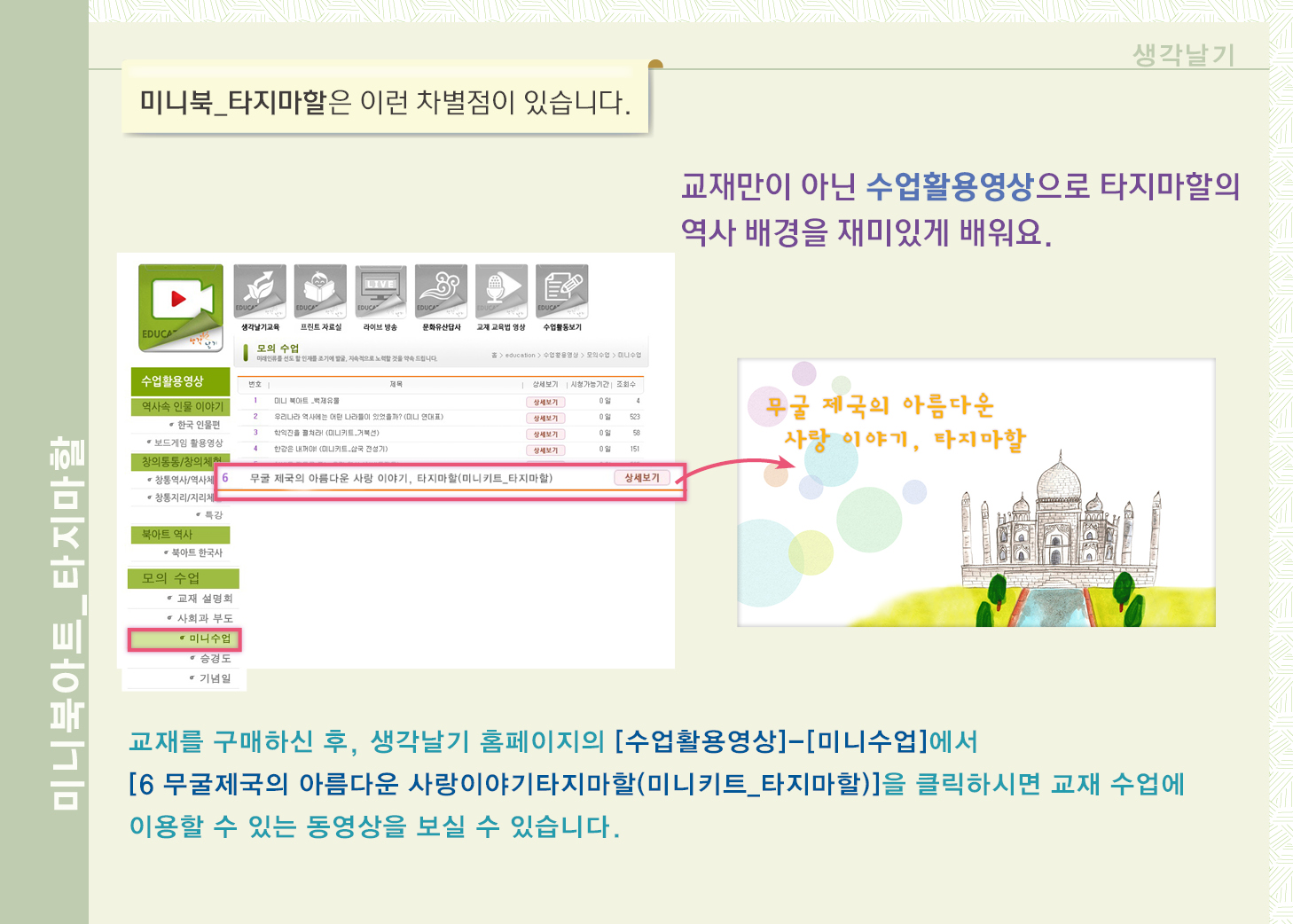
Task: Open 승경도 sidebar item
Action: [215, 659]
